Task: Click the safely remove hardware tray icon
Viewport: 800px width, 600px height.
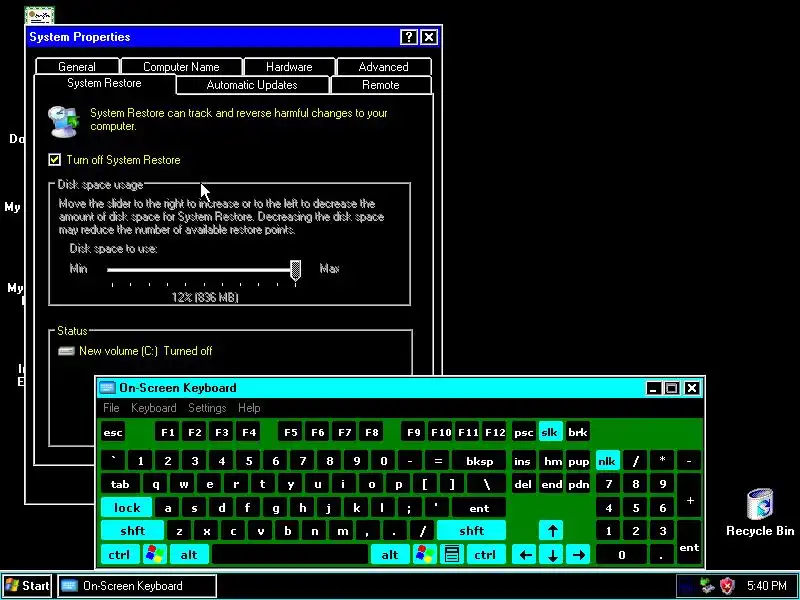Action: [x=708, y=585]
